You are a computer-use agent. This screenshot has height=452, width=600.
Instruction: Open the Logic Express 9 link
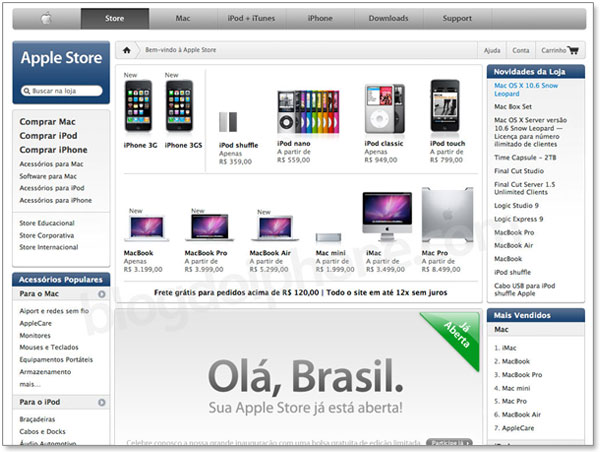(x=518, y=219)
